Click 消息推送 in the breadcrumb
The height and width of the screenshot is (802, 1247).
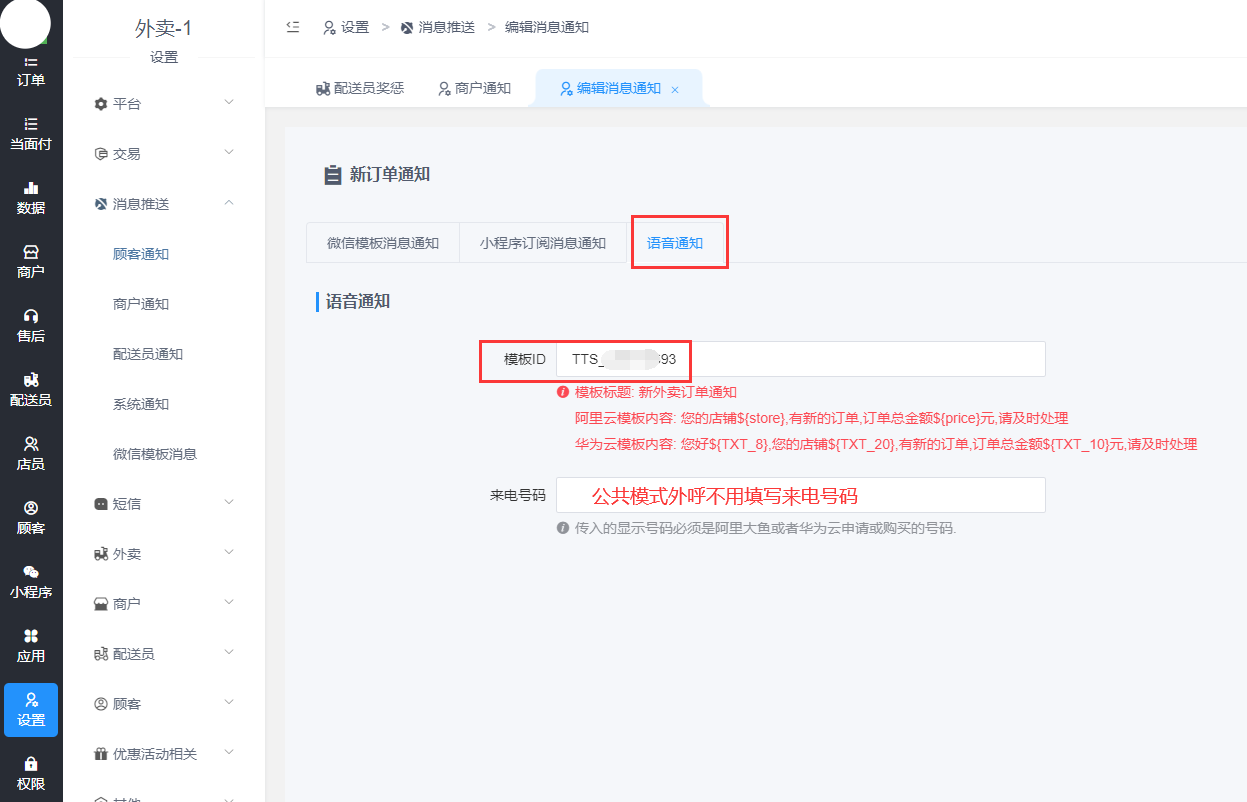[x=438, y=28]
